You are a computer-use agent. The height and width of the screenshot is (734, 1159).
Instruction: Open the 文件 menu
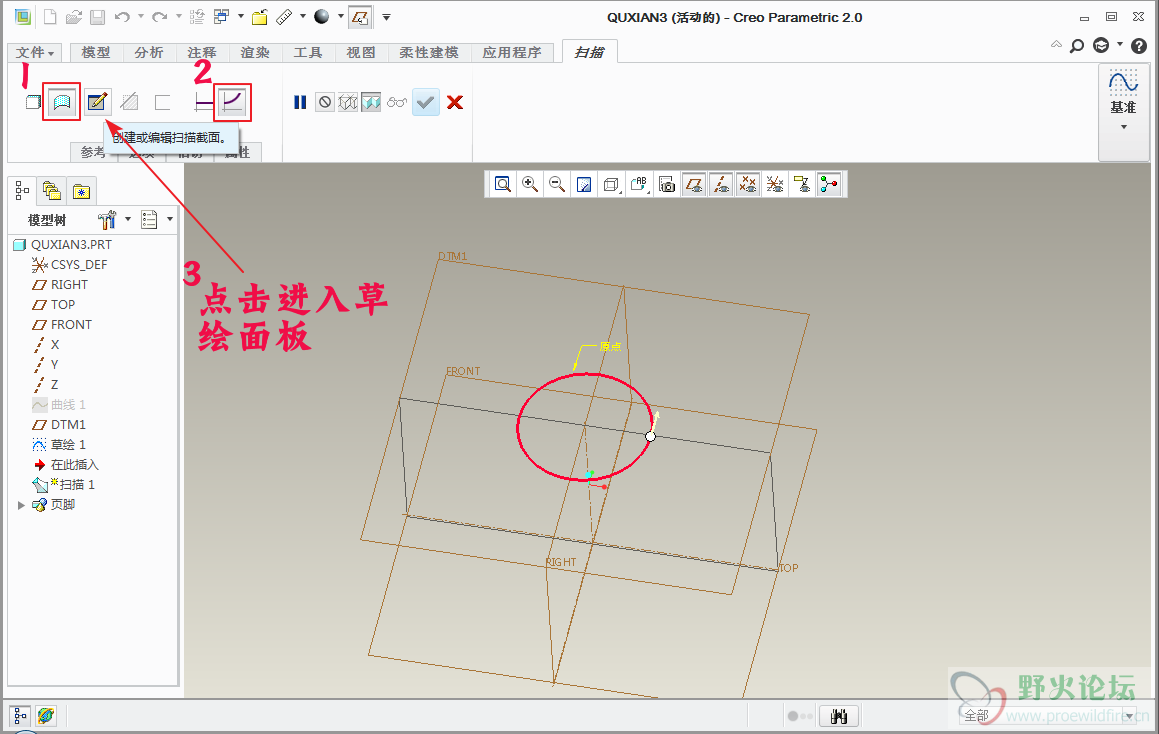[35, 52]
